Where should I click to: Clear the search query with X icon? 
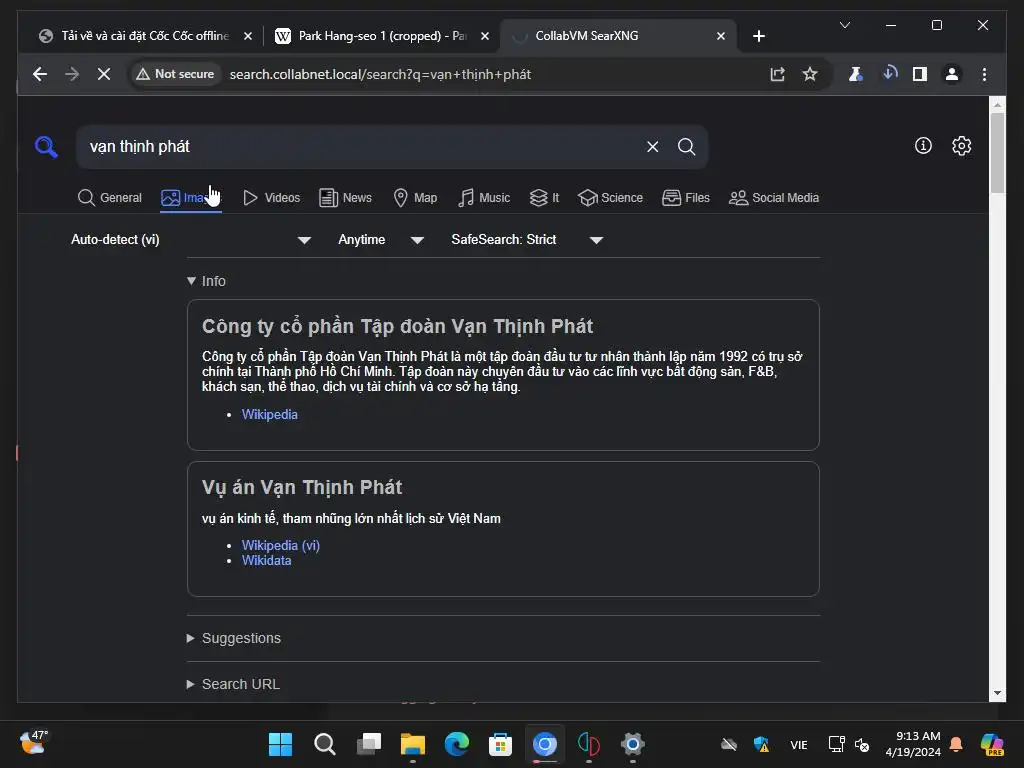[x=652, y=146]
